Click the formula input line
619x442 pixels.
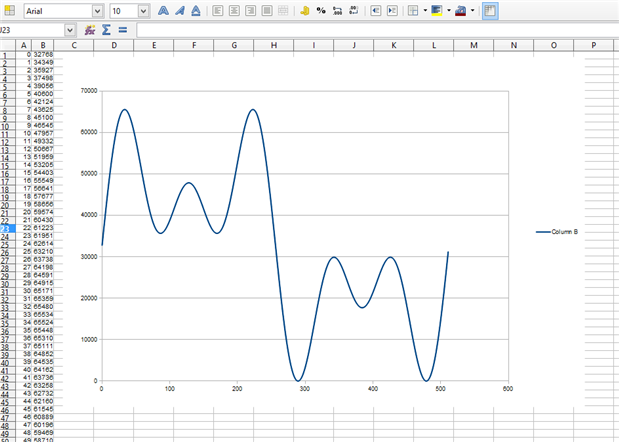377,30
